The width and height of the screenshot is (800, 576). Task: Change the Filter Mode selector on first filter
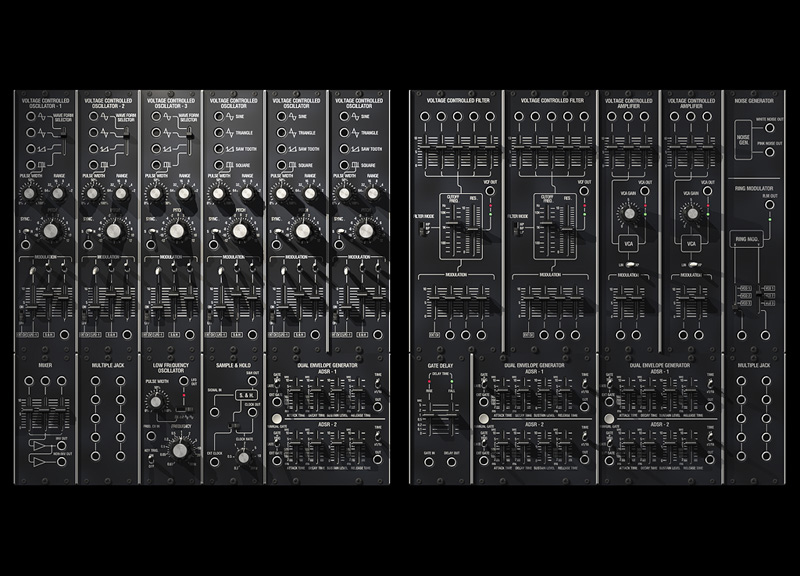pos(420,228)
